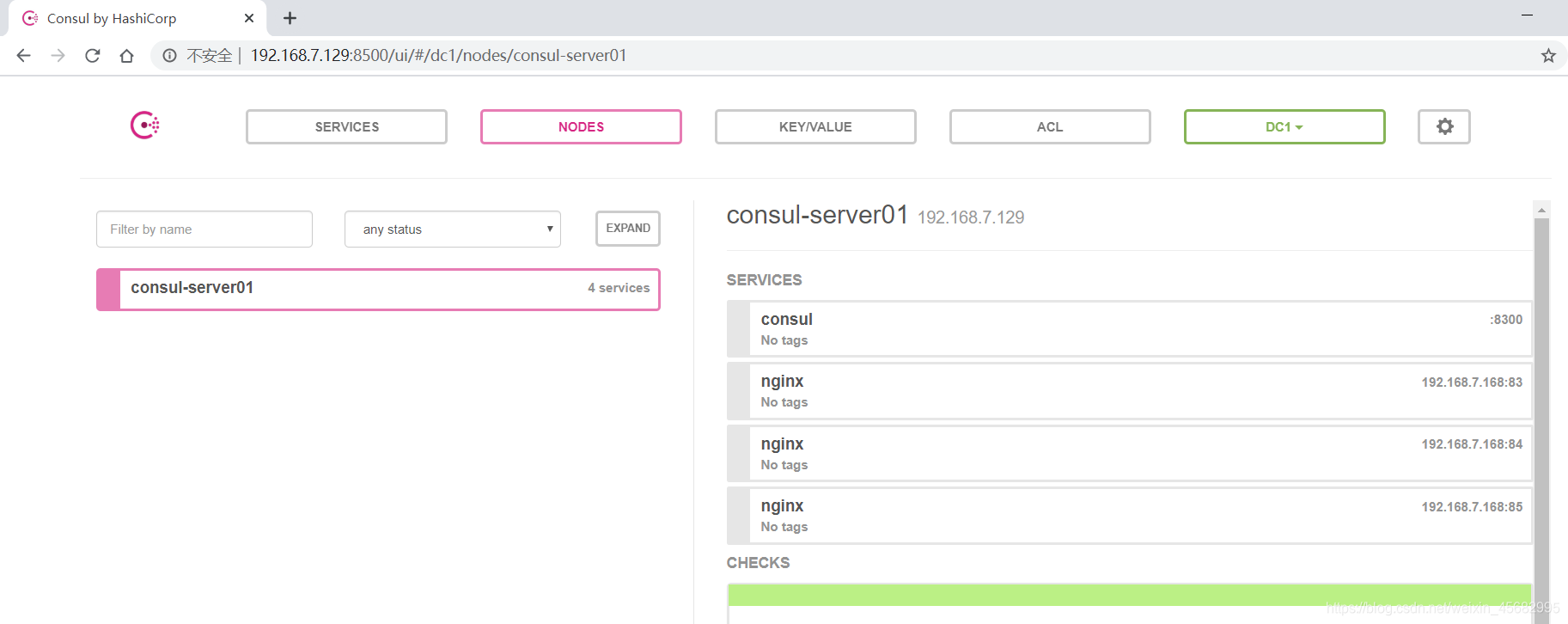This screenshot has width=1568, height=624.
Task: Click the EXPAND button
Action: coord(628,229)
